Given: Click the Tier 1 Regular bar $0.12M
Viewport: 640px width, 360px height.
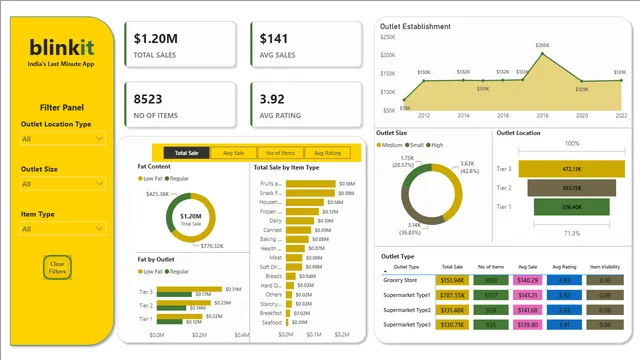Looking at the screenshot, I should (169, 322).
